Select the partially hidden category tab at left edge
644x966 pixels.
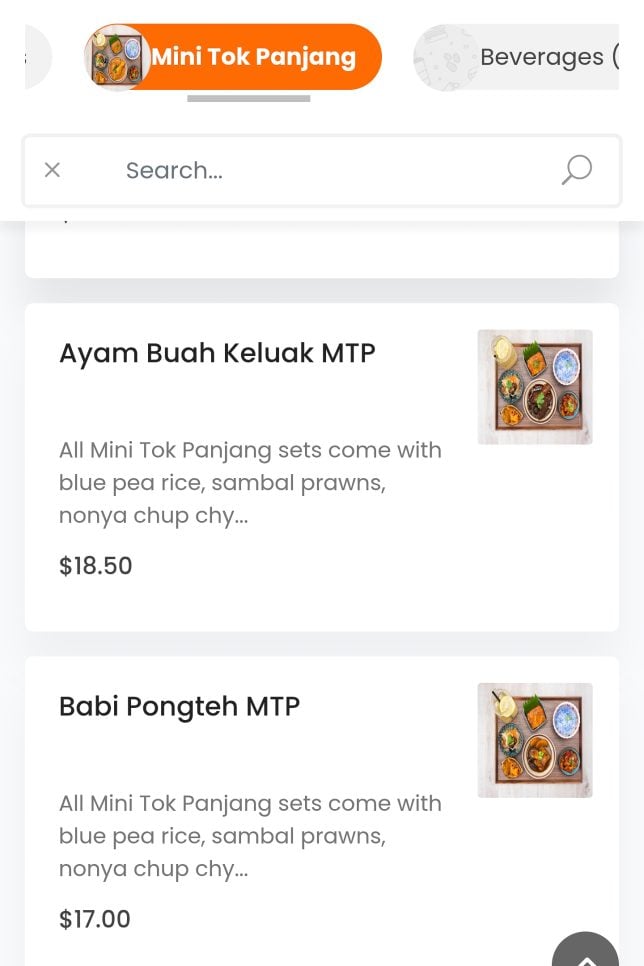tap(37, 57)
